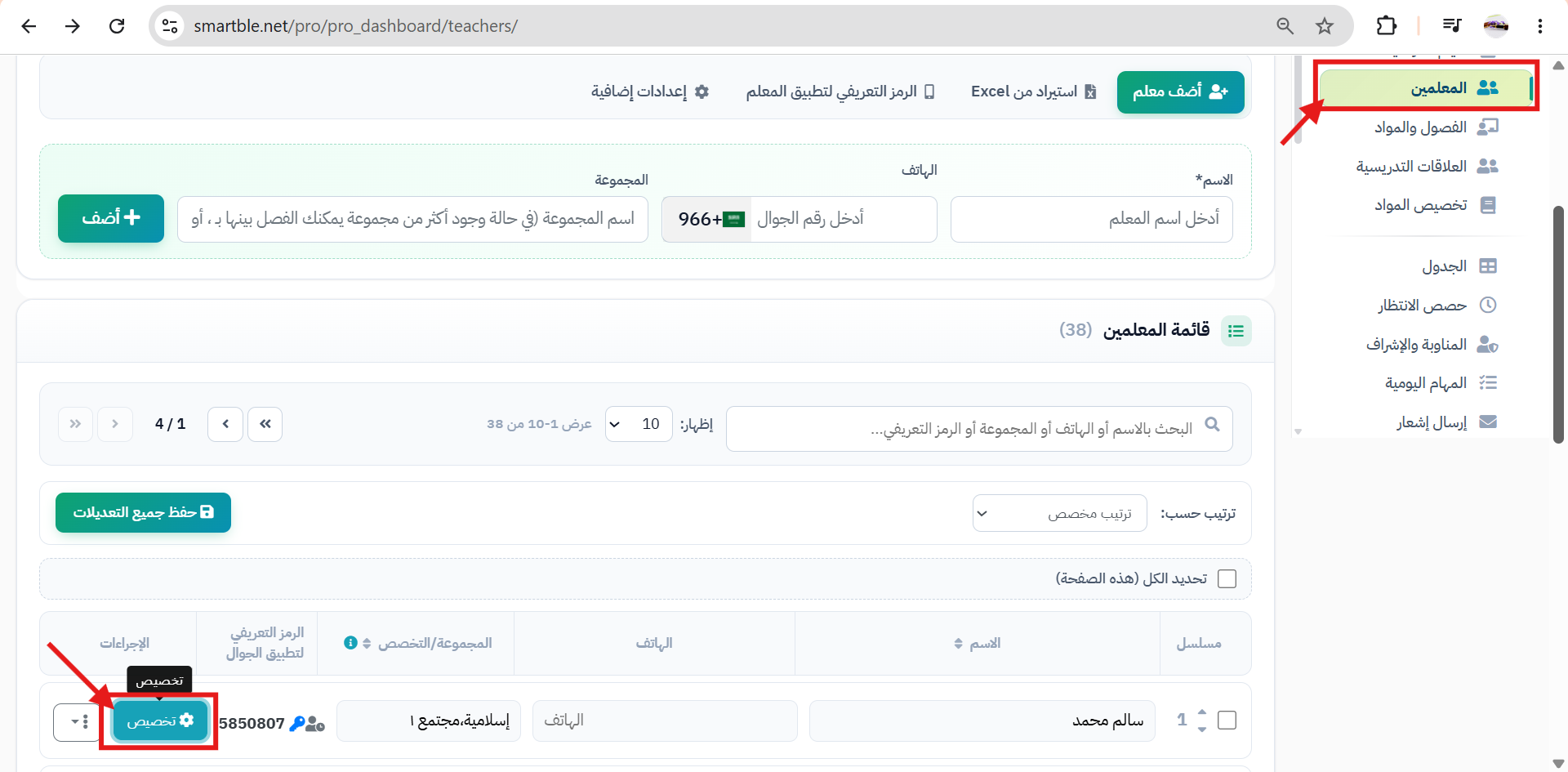Open إرسال إشعار sidebar item
Screen dimensions: 1568x772
pos(1446,422)
